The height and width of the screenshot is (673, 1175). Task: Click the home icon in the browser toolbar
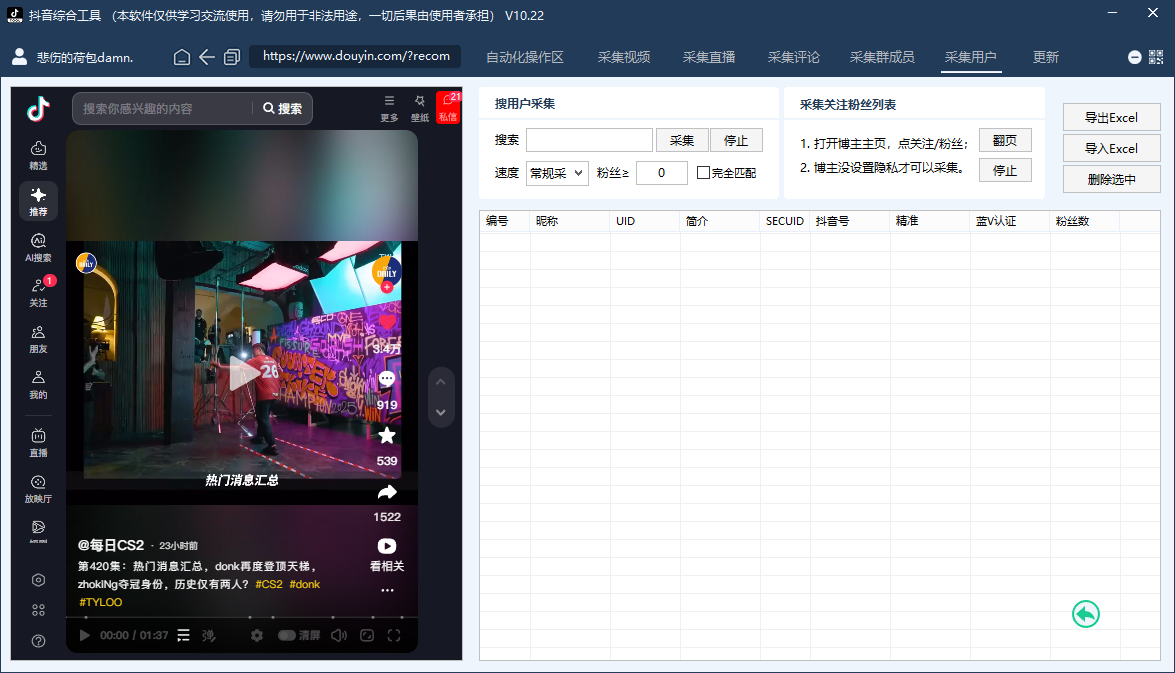181,57
